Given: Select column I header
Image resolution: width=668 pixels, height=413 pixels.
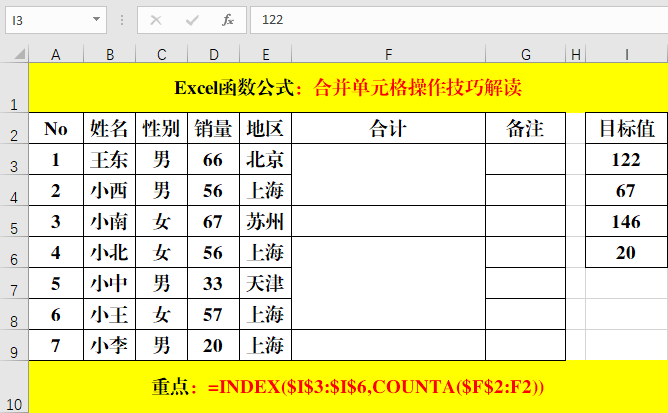Looking at the screenshot, I should click(x=627, y=55).
